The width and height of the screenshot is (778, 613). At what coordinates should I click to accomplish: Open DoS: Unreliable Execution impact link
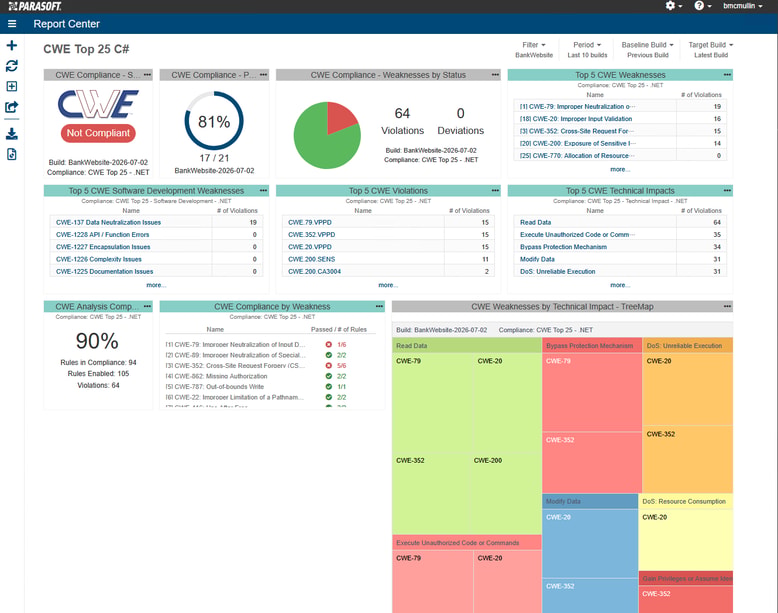pos(557,272)
